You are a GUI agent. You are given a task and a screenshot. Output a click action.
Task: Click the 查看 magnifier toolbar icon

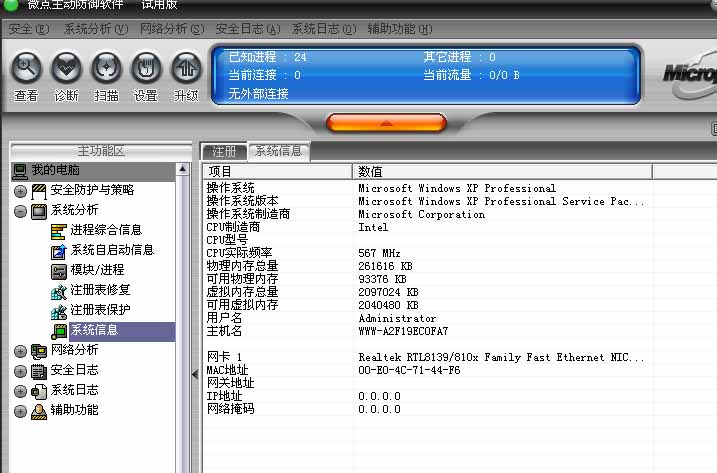[x=27, y=68]
